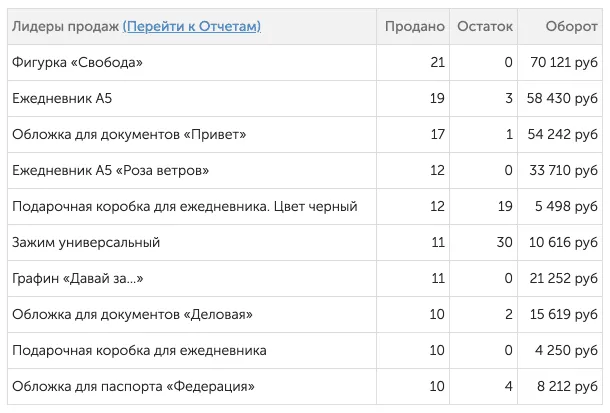610x413 pixels.
Task: Click the remaining stock value 30
Action: [505, 242]
